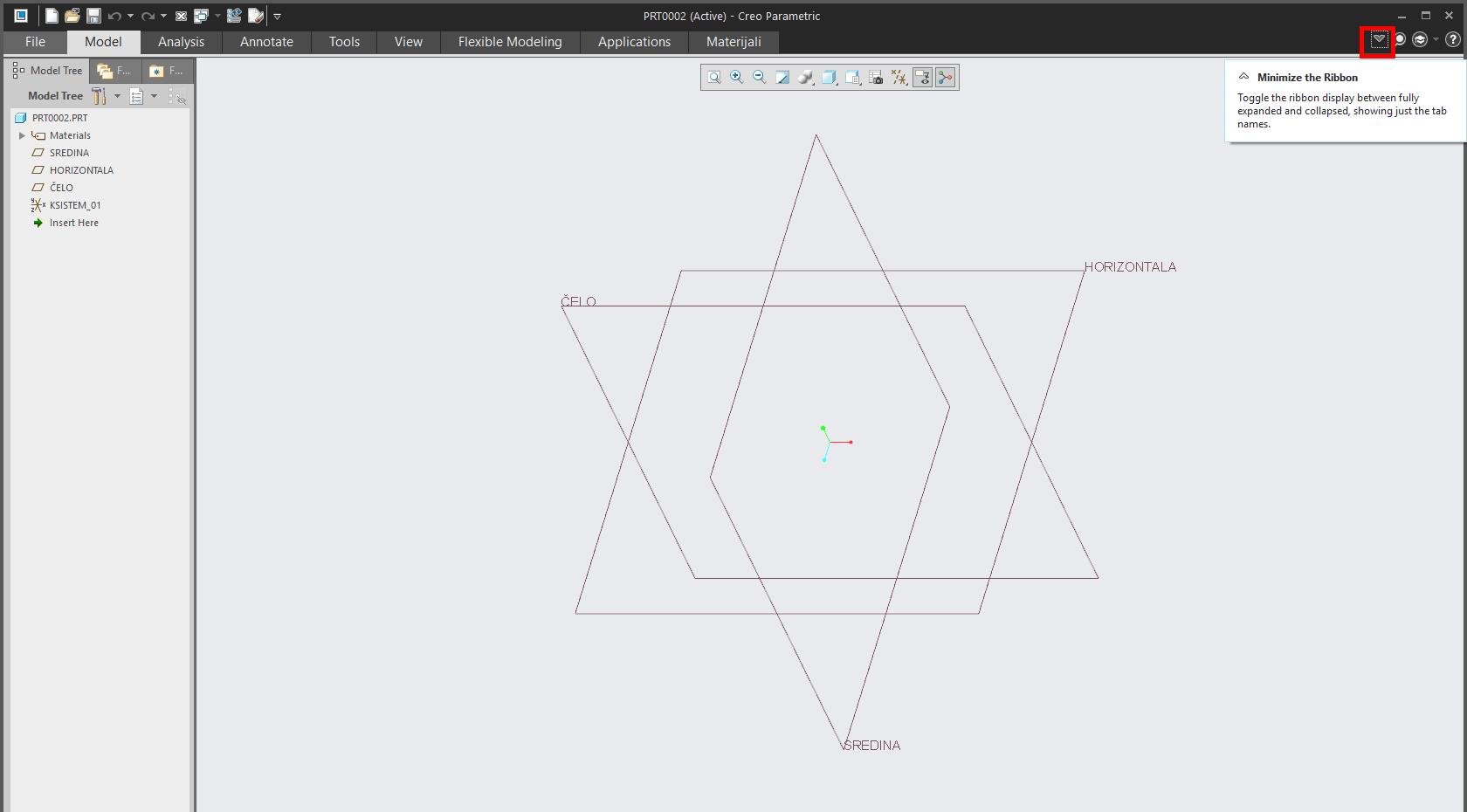Click the command search icon

point(1400,40)
